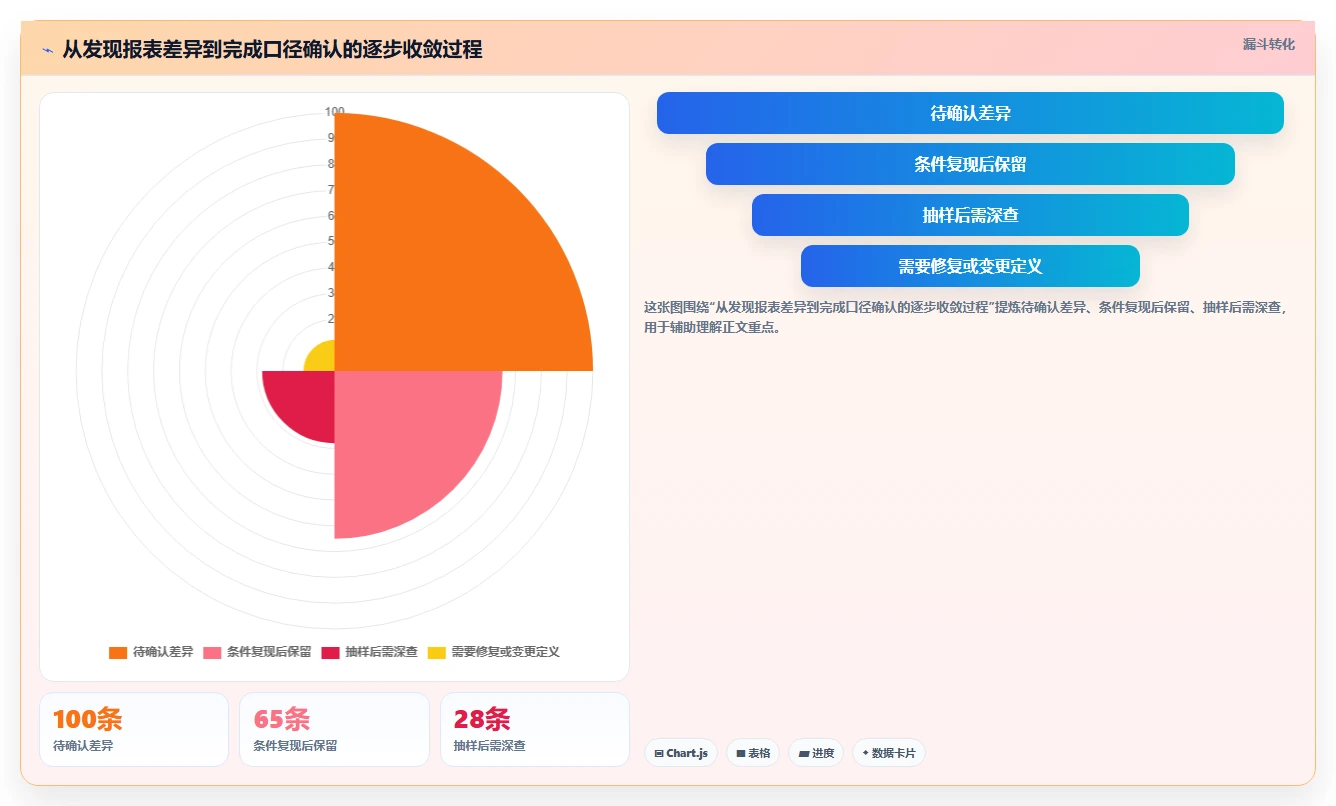Click the 数据卡片 tag chip

[x=889, y=753]
